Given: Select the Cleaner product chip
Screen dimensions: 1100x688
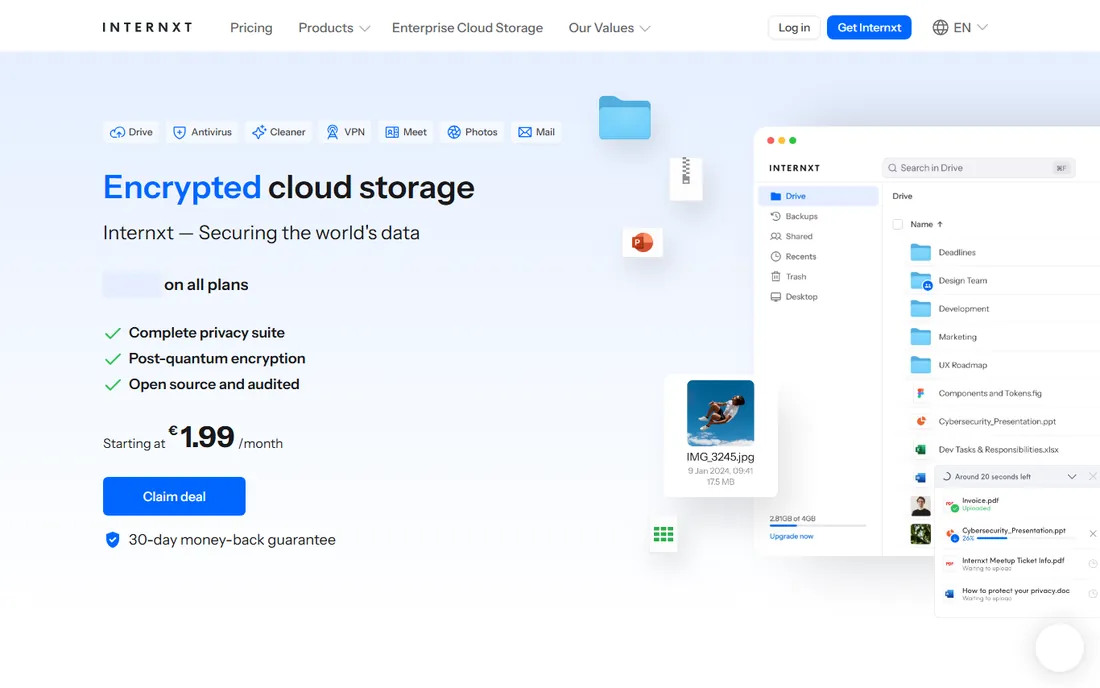Looking at the screenshot, I should coord(279,132).
